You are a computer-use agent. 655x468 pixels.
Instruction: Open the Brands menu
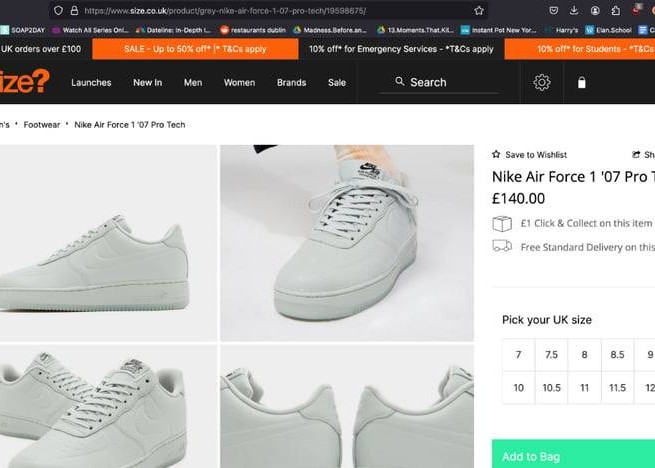point(292,83)
